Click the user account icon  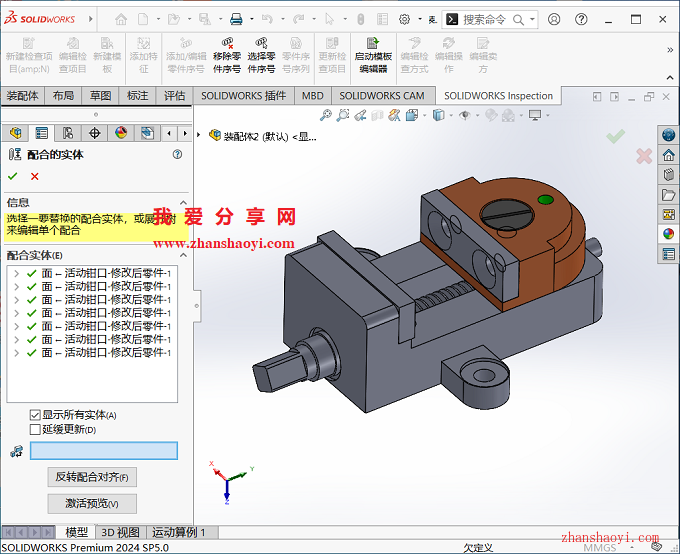(554, 20)
